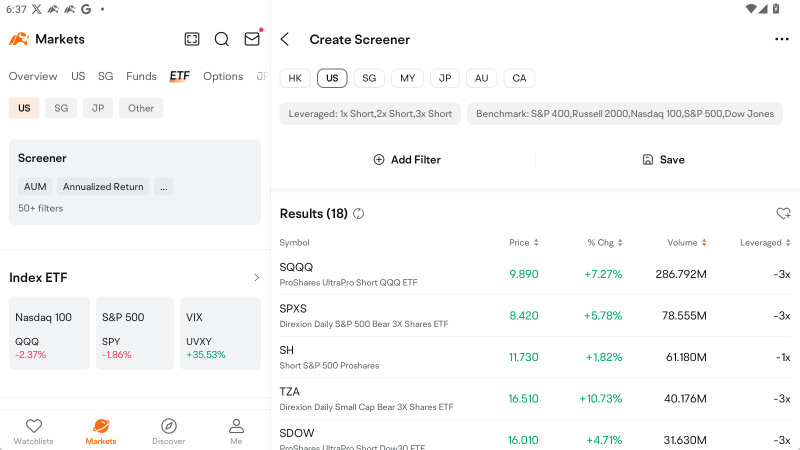Screen dimensions: 800x450
Task: Switch to the Options tab
Action: coord(223,77)
